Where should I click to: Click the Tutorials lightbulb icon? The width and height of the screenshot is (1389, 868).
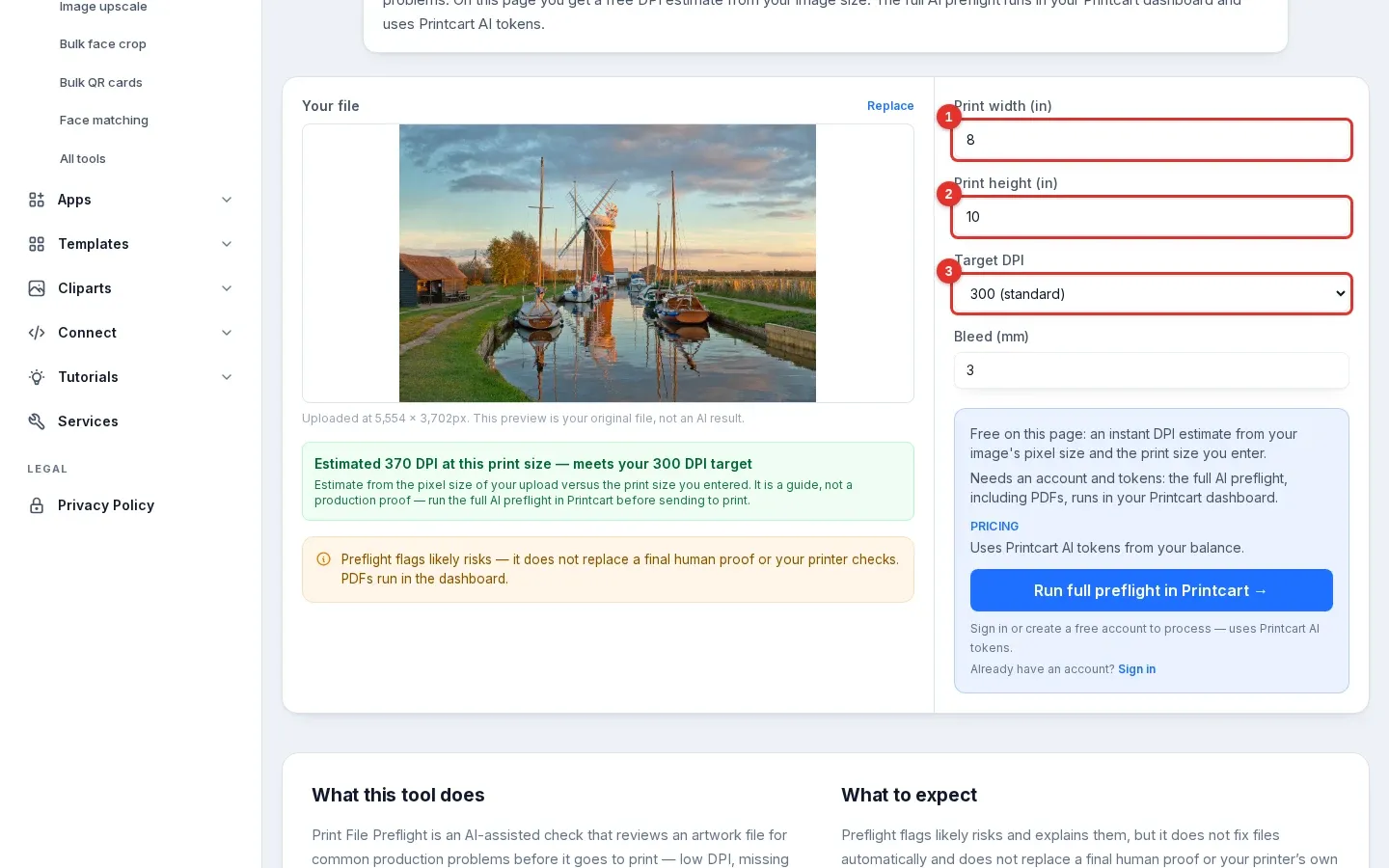click(x=37, y=377)
